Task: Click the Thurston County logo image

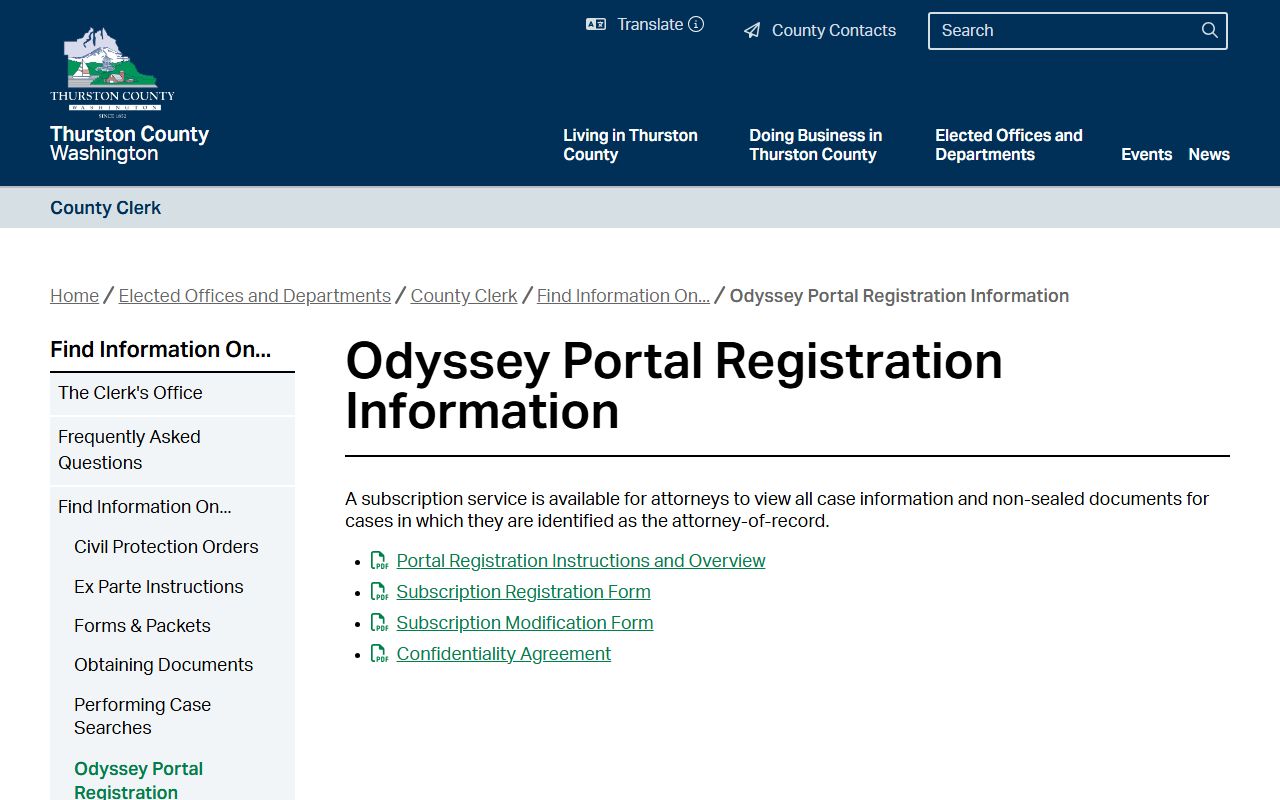Action: (x=112, y=72)
